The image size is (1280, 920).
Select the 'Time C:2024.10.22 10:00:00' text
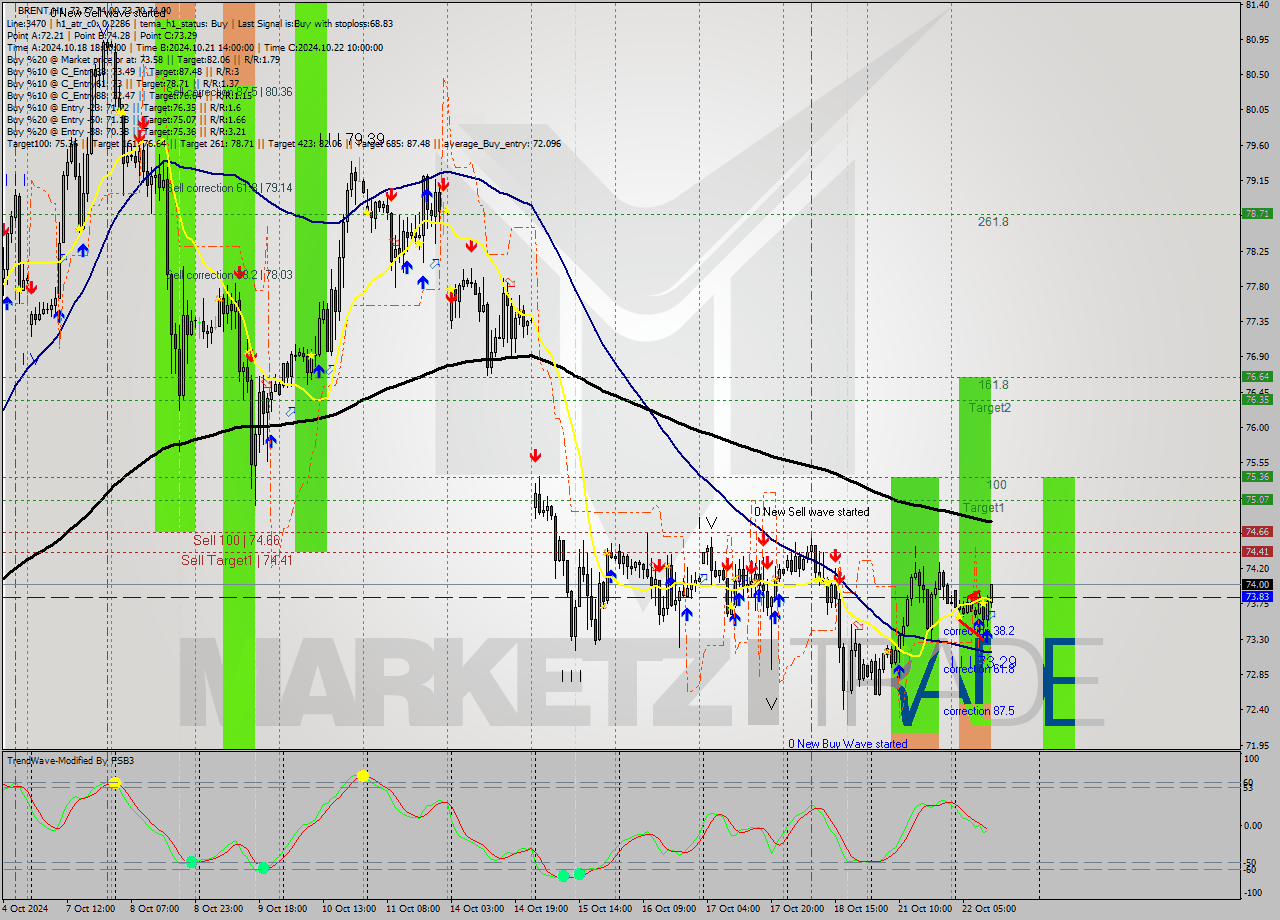click(x=323, y=47)
